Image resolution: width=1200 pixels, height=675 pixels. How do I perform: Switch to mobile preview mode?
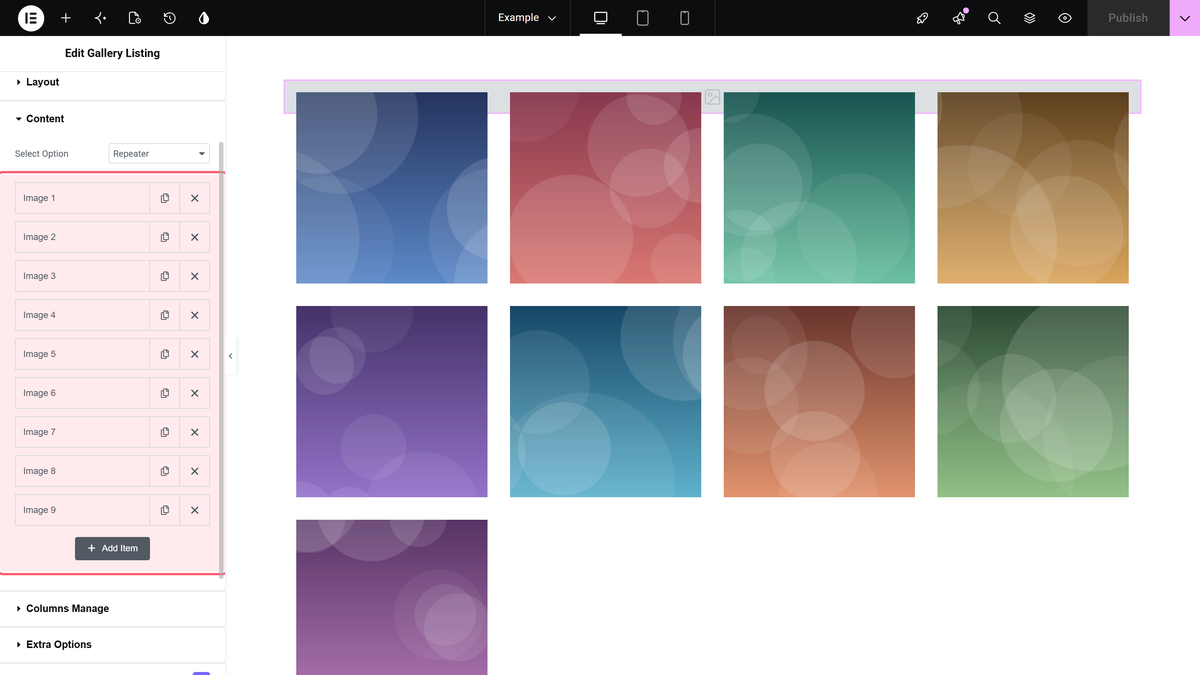pos(685,18)
